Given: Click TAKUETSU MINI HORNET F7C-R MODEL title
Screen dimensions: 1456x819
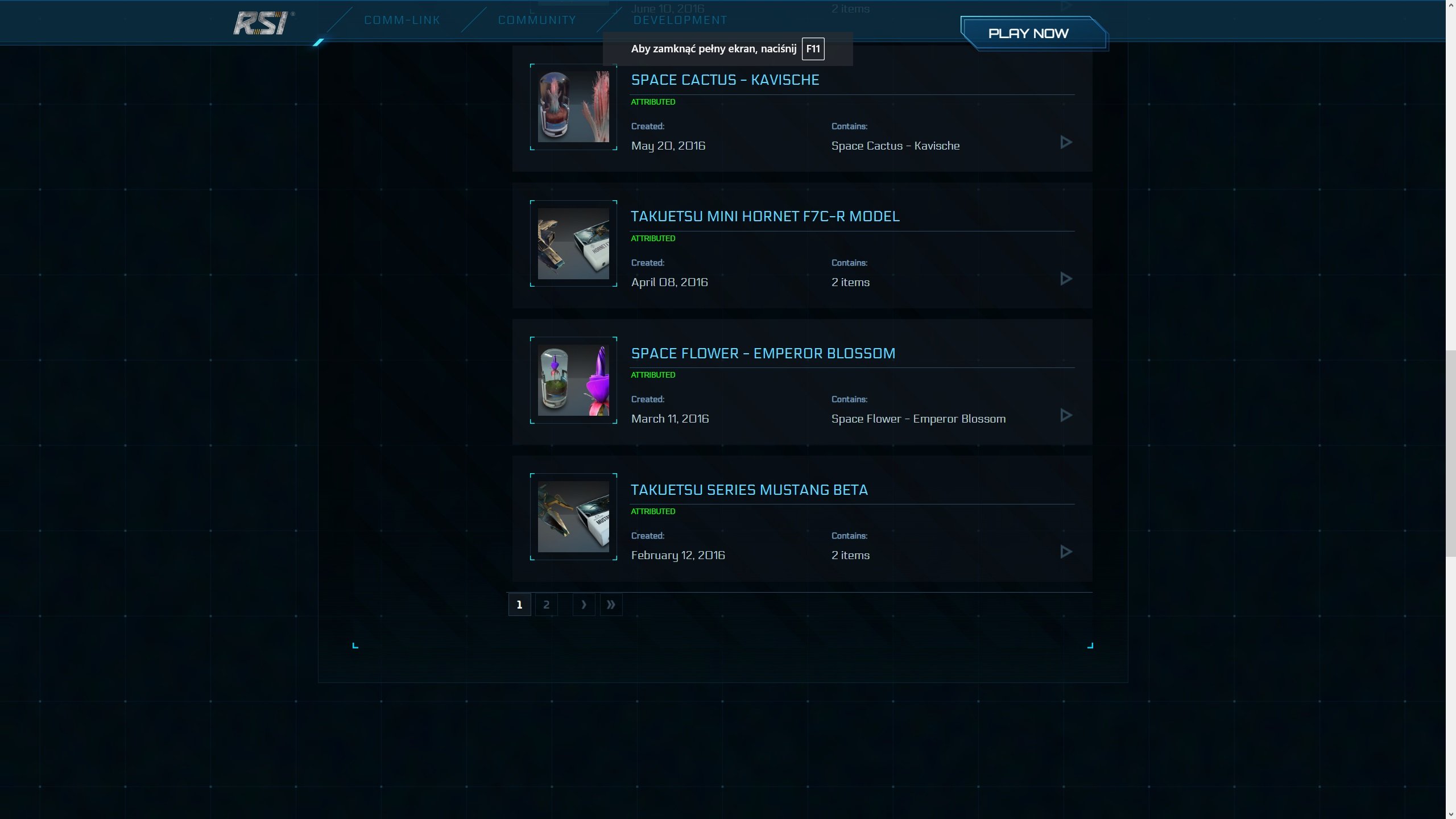Looking at the screenshot, I should pos(765,216).
